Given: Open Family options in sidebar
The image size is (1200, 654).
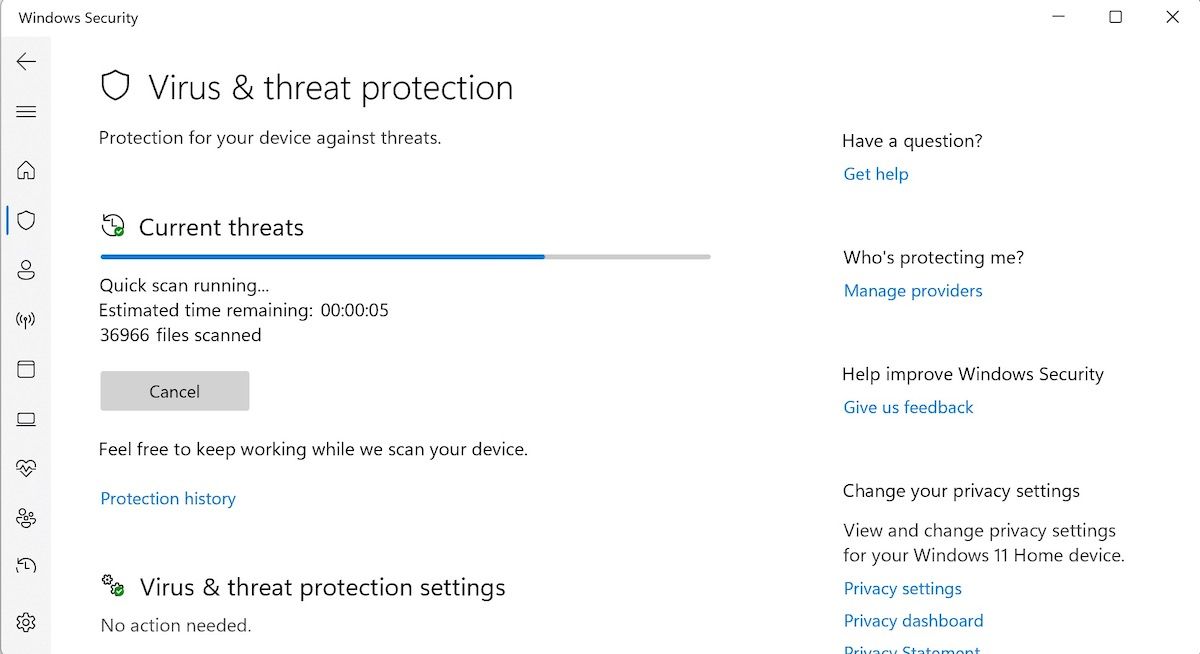Looking at the screenshot, I should (x=26, y=518).
